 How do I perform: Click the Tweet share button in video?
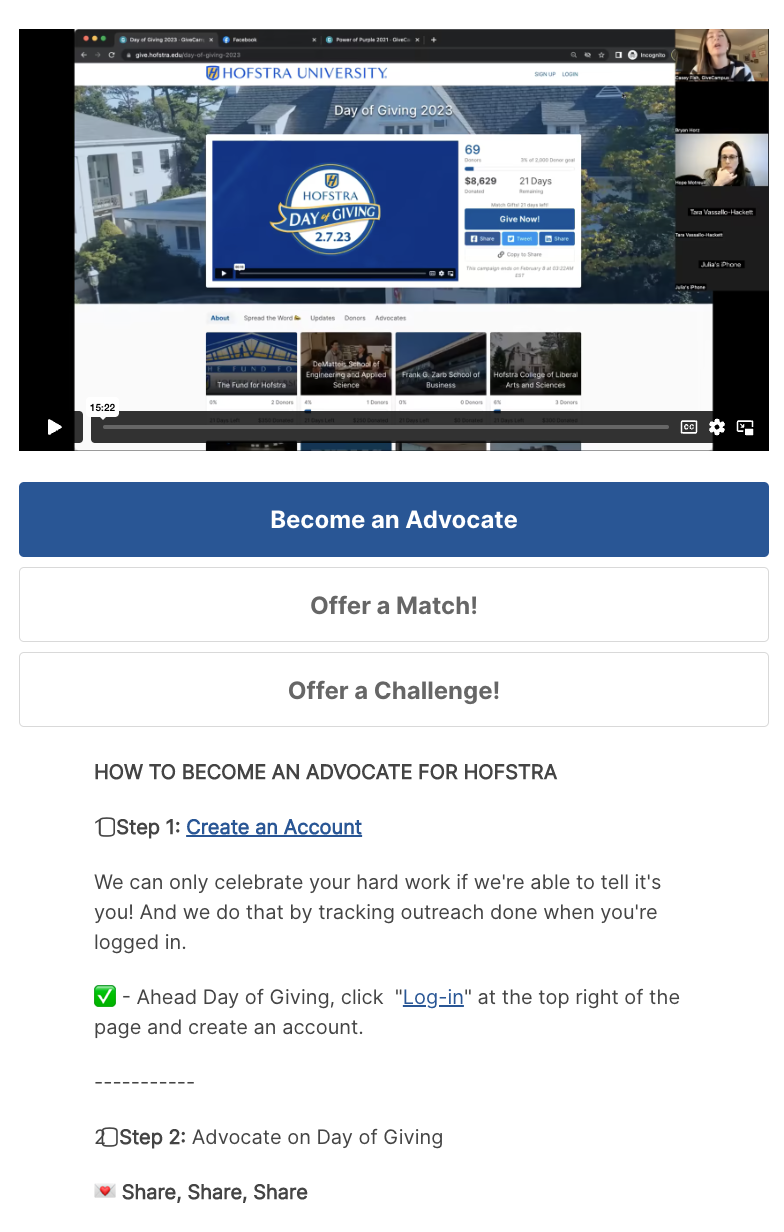[520, 239]
